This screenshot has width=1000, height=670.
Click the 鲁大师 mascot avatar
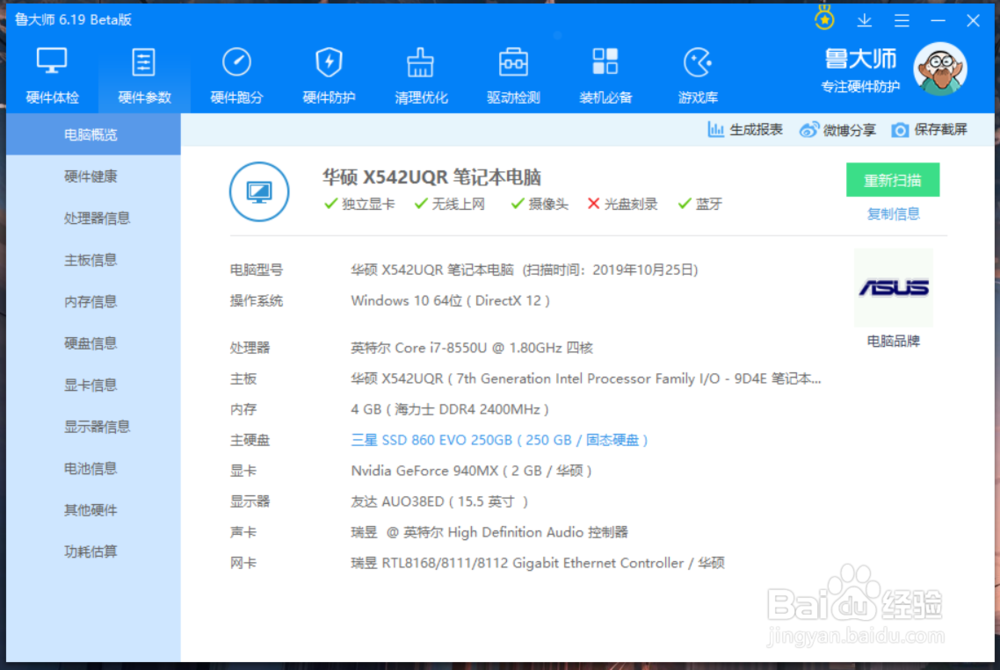[940, 69]
